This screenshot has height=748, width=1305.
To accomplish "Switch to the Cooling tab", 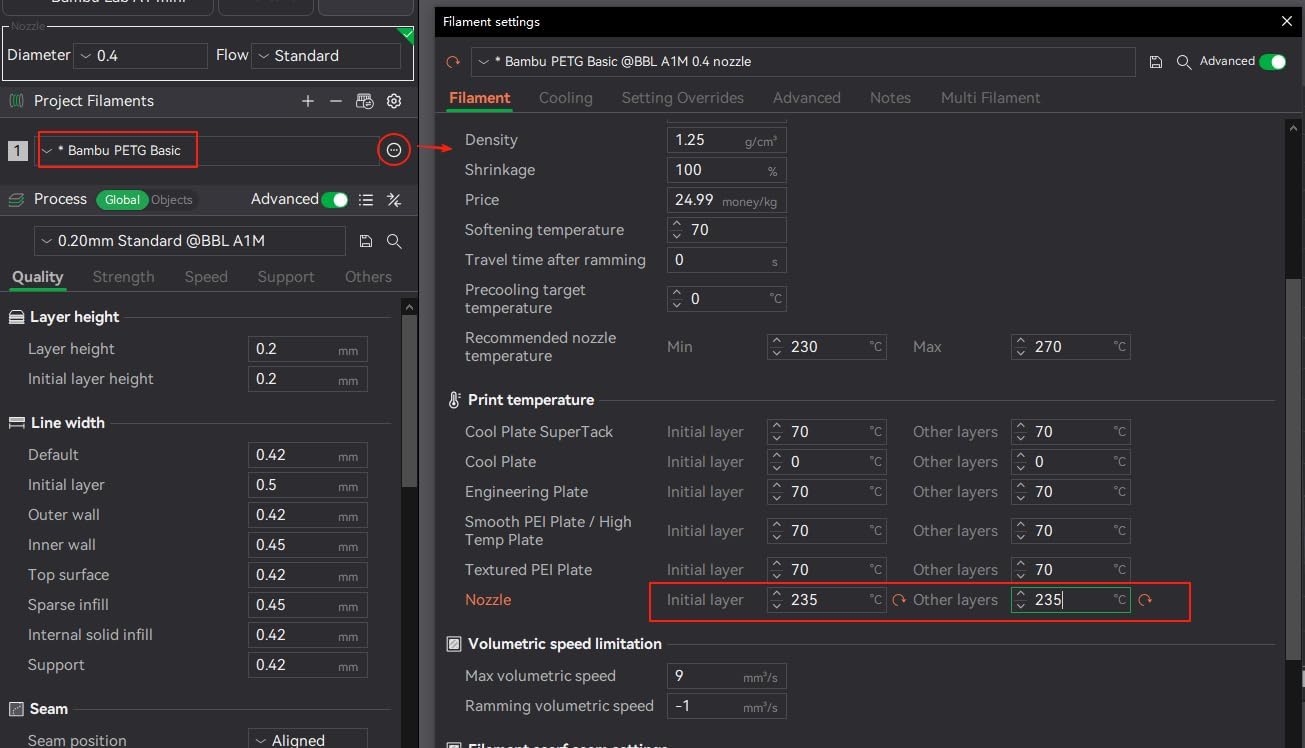I will pos(565,98).
